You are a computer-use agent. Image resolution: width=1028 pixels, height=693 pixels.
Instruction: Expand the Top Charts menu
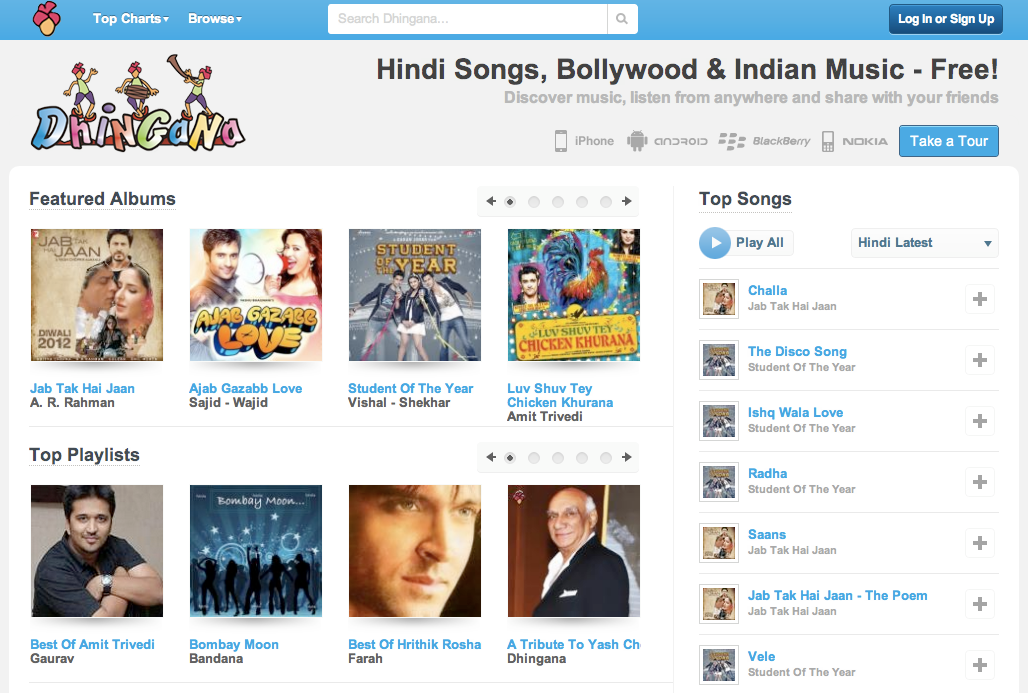pyautogui.click(x=130, y=19)
